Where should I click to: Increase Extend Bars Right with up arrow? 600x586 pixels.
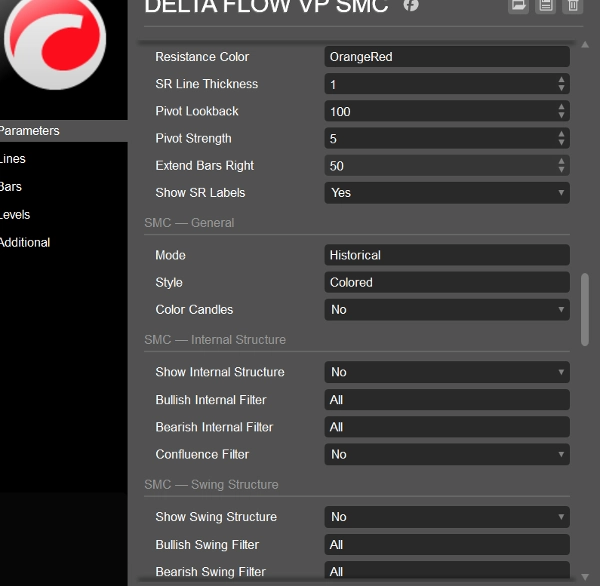(x=561, y=162)
